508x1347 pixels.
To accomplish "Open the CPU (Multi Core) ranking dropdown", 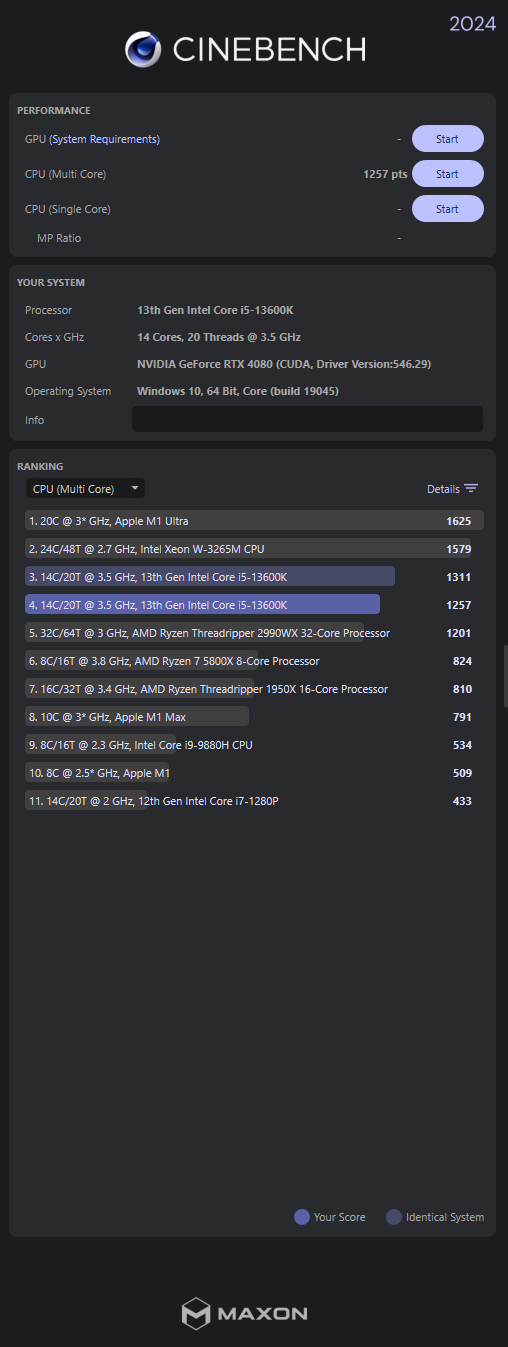I will pos(85,489).
